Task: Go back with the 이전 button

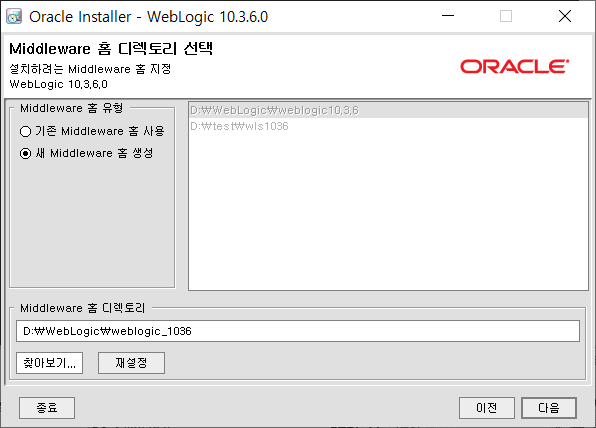Action: coord(487,408)
